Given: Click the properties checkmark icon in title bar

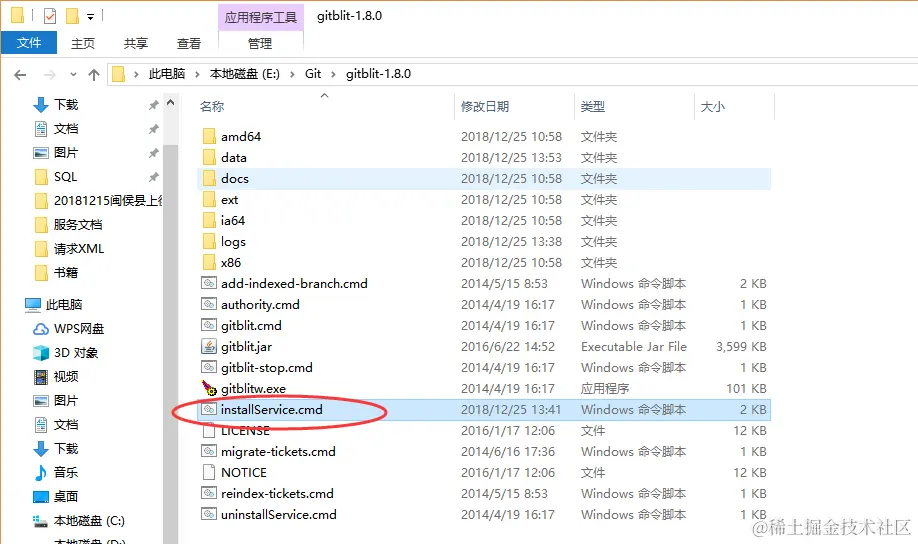Looking at the screenshot, I should pyautogui.click(x=50, y=16).
